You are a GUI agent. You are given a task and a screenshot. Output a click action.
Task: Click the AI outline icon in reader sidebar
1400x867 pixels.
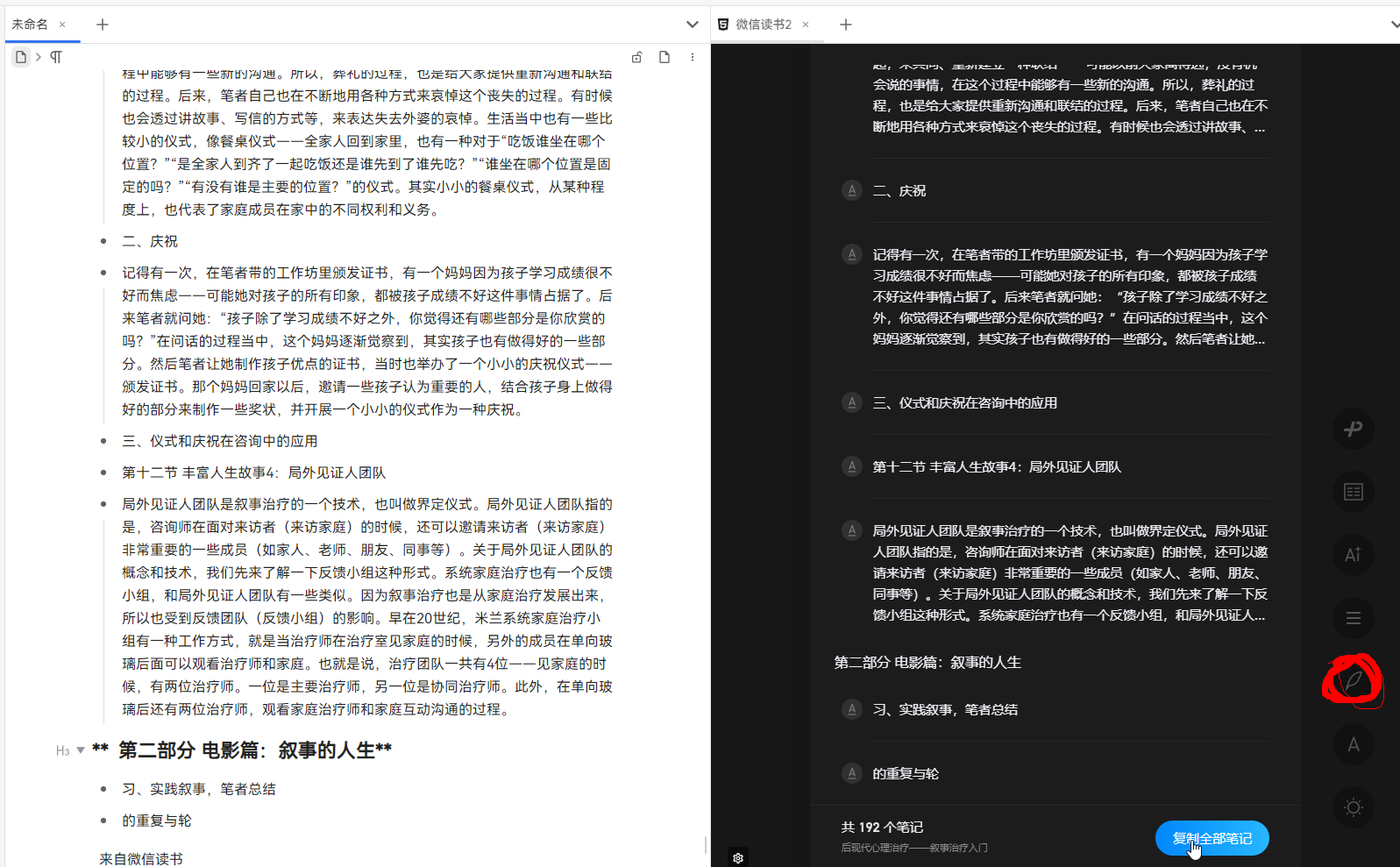coord(1353,555)
